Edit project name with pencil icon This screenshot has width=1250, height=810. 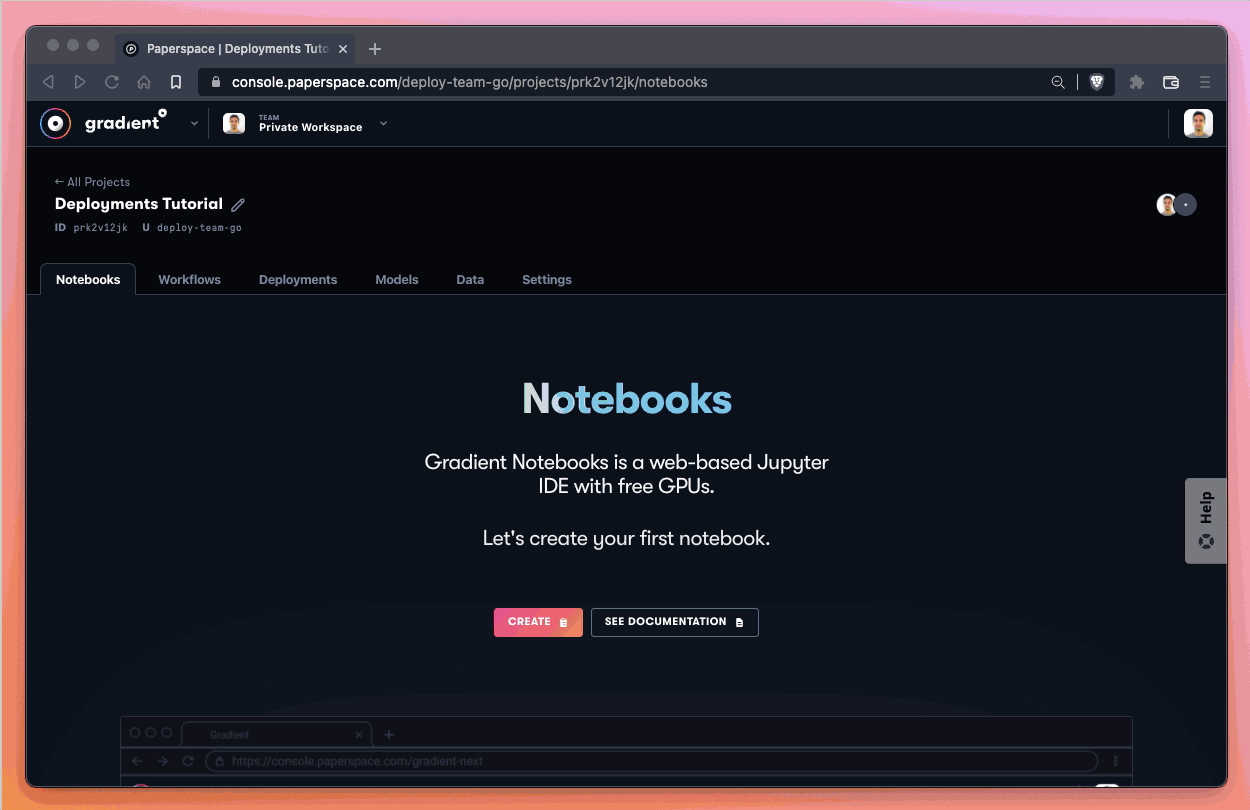coord(238,204)
